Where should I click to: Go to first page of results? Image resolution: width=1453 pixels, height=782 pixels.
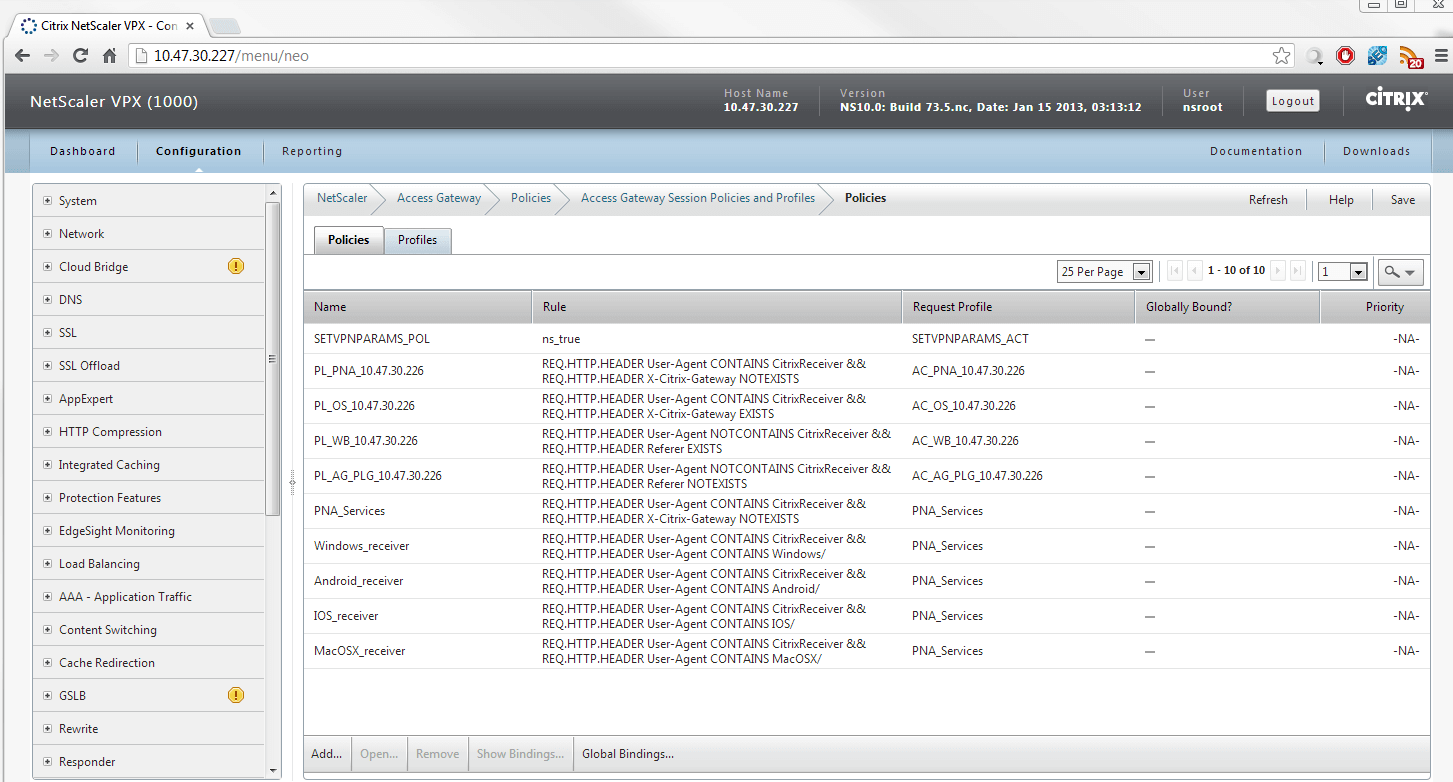pos(1175,271)
